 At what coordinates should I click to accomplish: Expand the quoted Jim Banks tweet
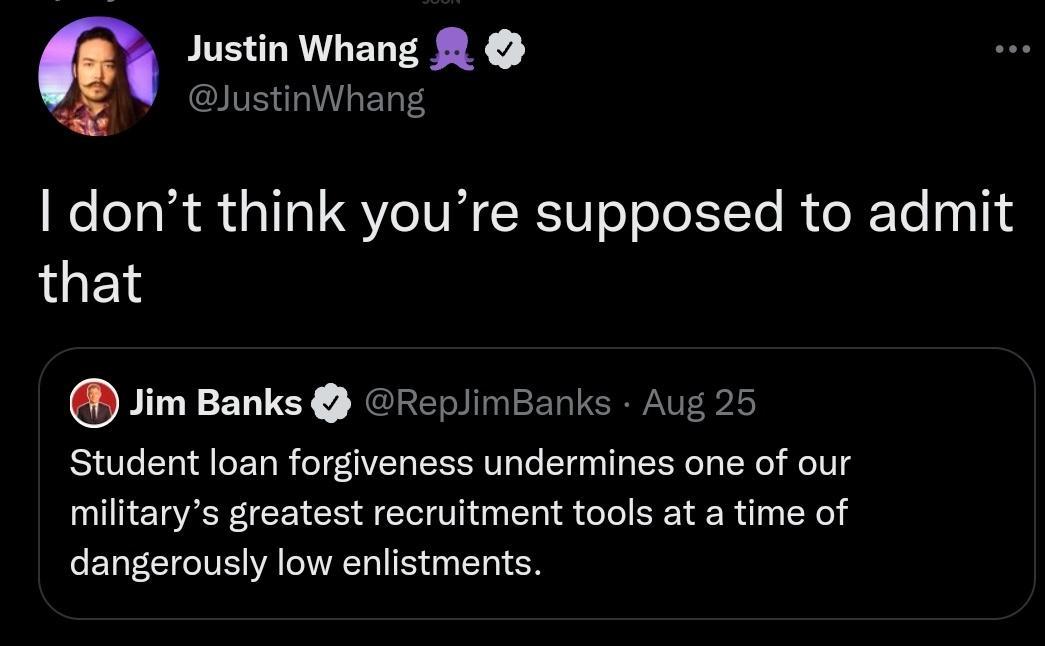pyautogui.click(x=535, y=480)
